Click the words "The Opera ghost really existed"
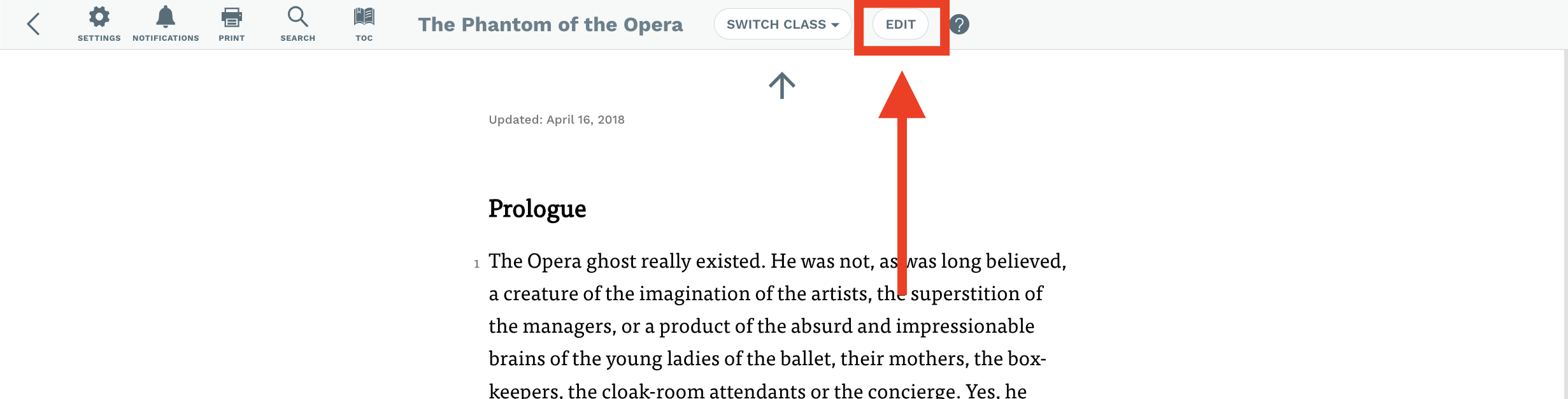The image size is (1568, 399). pyautogui.click(x=626, y=261)
